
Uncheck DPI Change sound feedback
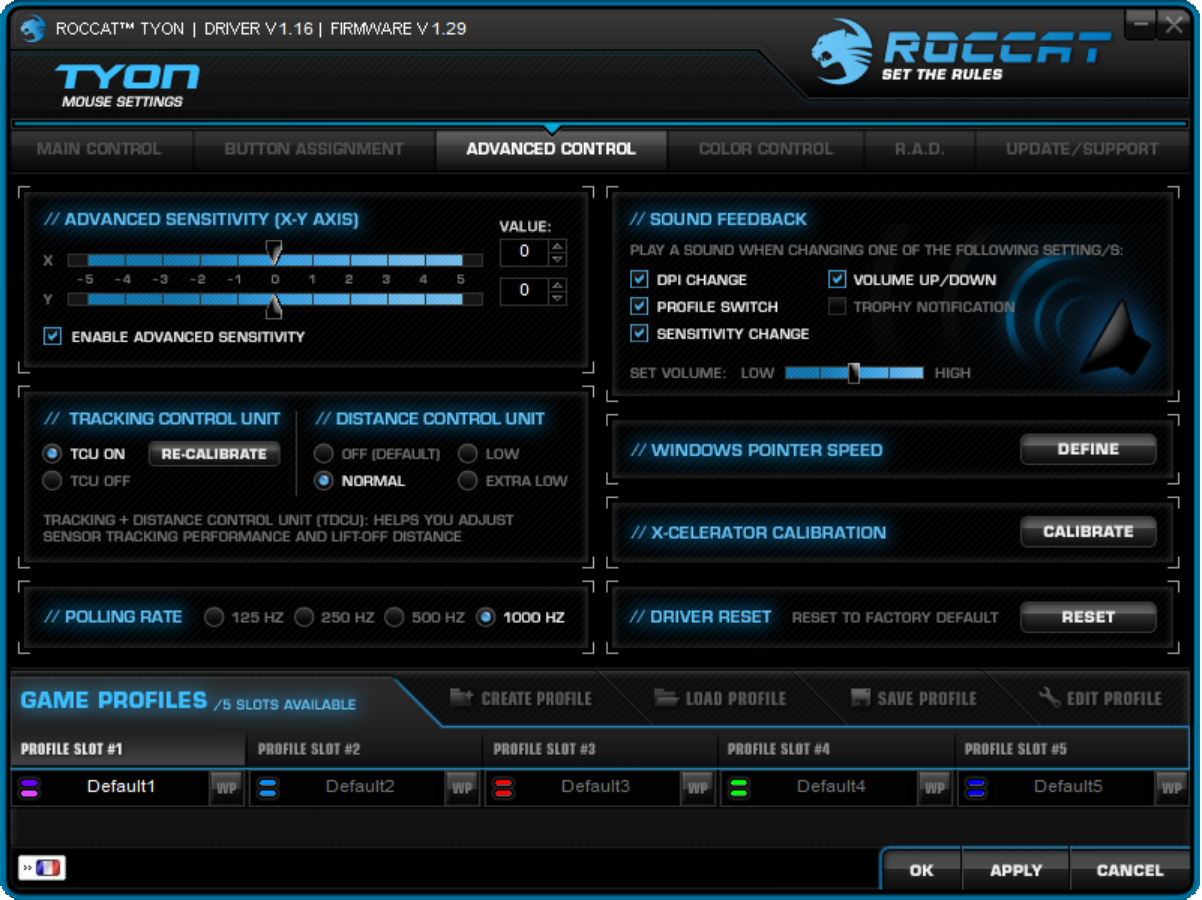(639, 280)
